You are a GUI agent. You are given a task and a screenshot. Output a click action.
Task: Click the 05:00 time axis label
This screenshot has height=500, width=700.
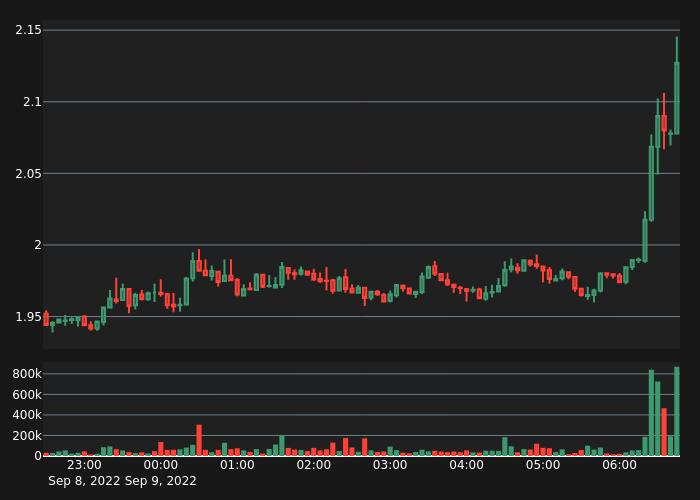click(x=543, y=465)
